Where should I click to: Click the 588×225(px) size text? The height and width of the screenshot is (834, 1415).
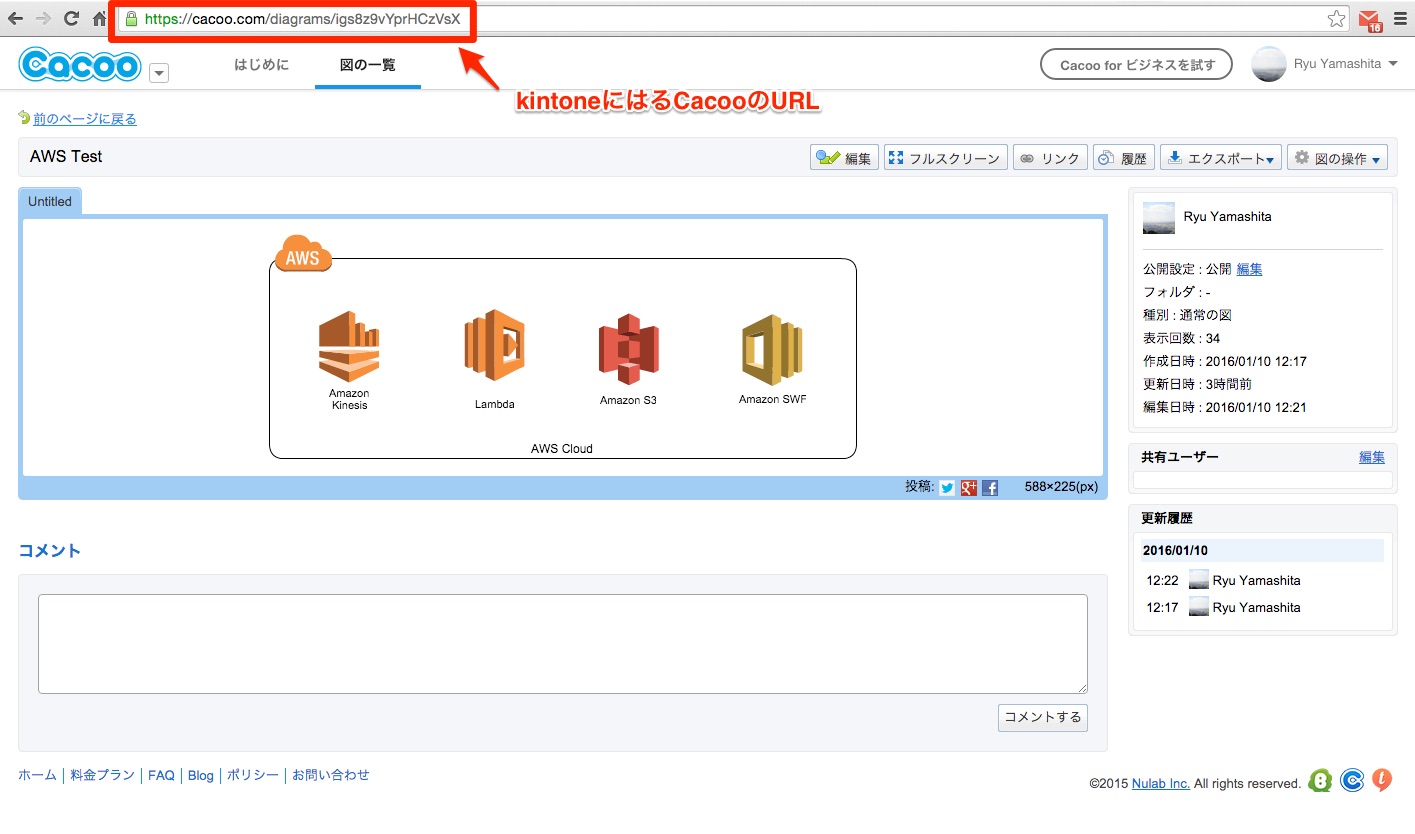point(1062,487)
